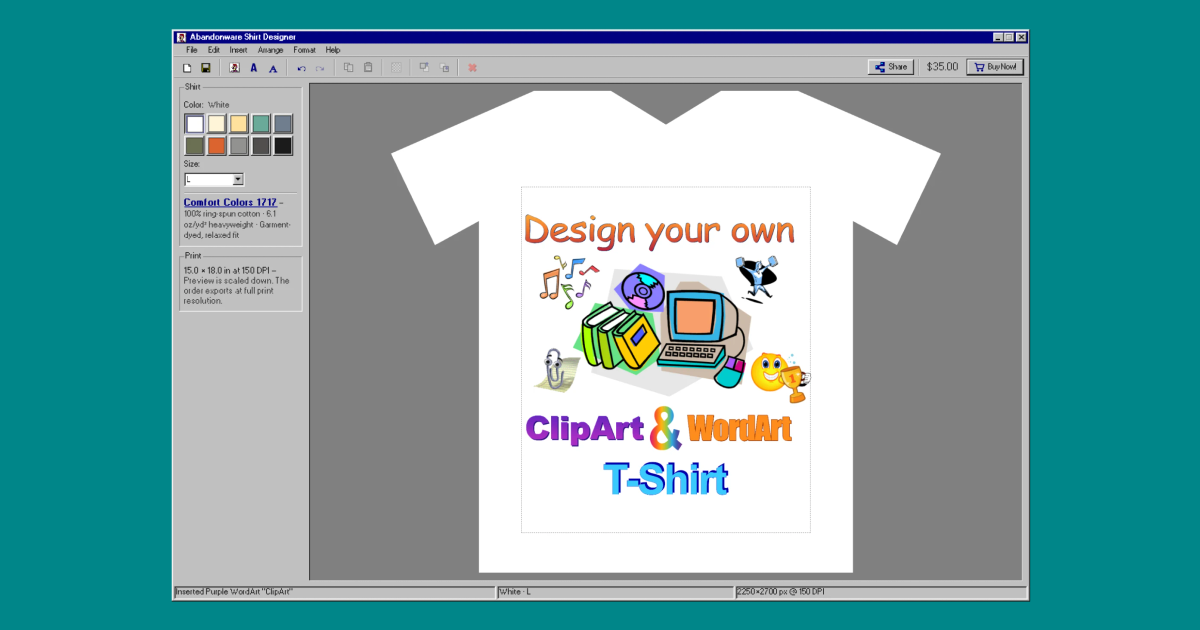
Task: Select the jumping man clipart
Action: pos(757,280)
